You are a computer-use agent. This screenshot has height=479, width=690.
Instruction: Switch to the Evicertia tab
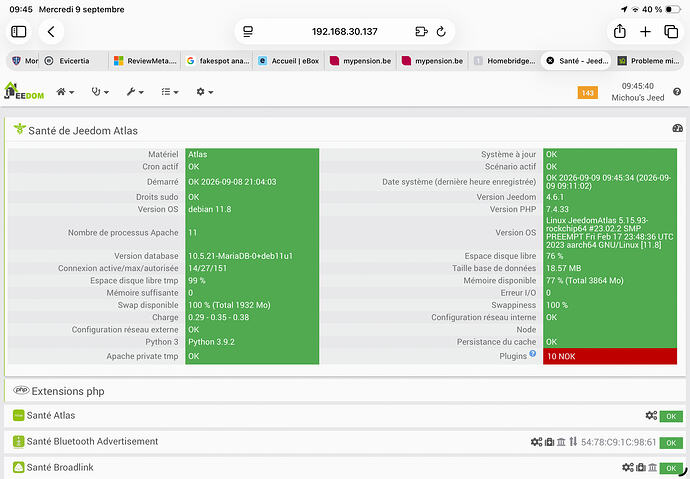(73, 61)
